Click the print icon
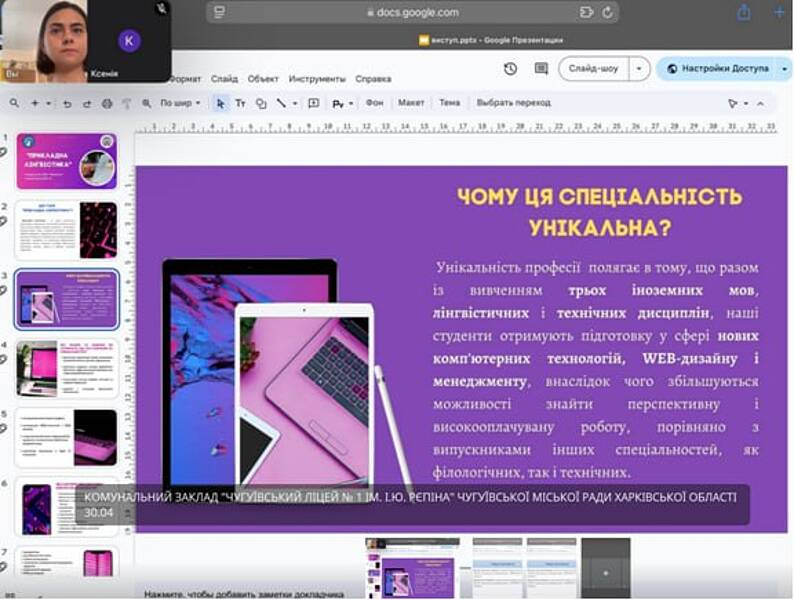This screenshot has width=794, height=600. [108, 103]
